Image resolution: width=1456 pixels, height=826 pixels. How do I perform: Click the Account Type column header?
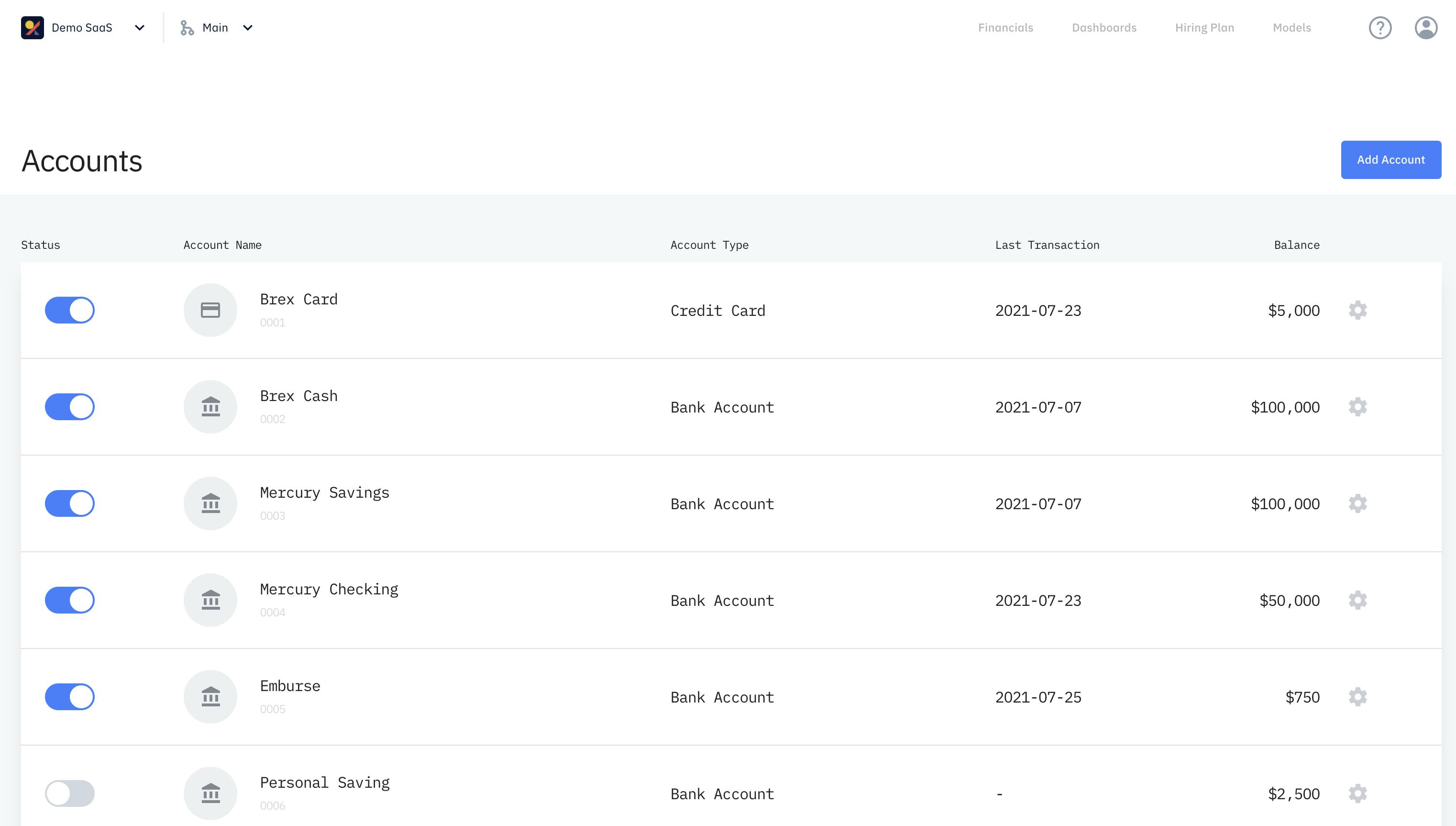point(709,245)
